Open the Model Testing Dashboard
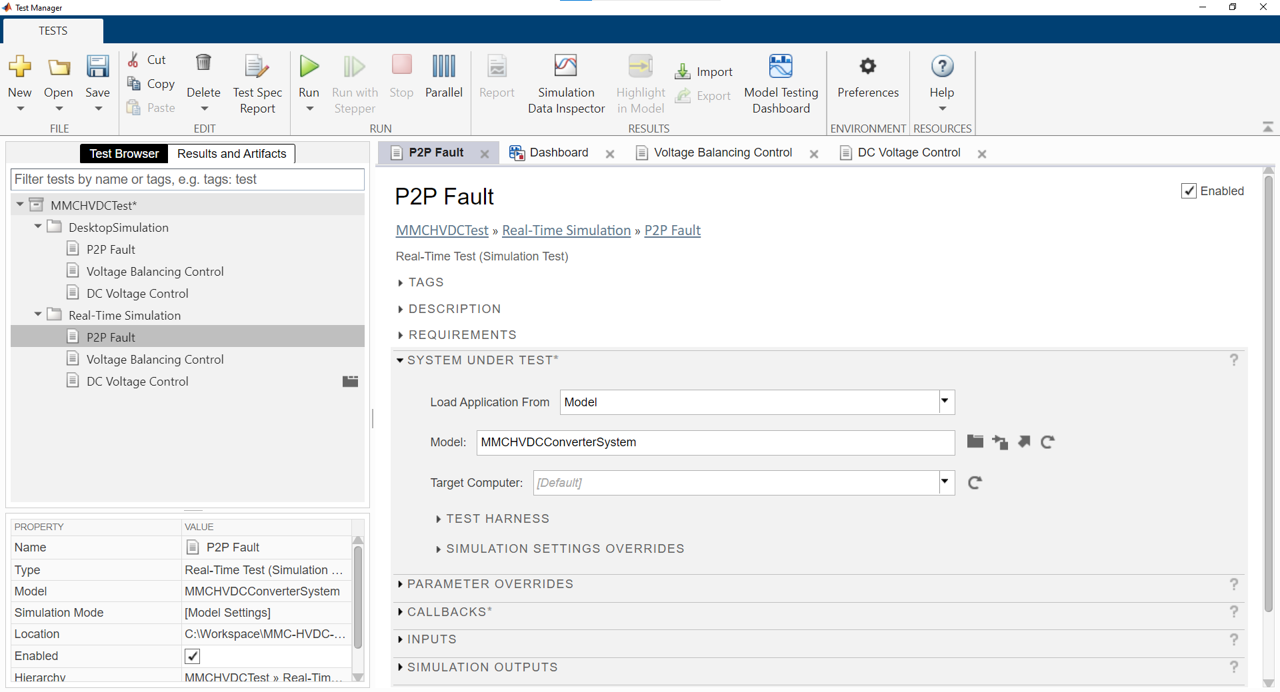Screen dimensions: 1280x692 tap(781, 84)
